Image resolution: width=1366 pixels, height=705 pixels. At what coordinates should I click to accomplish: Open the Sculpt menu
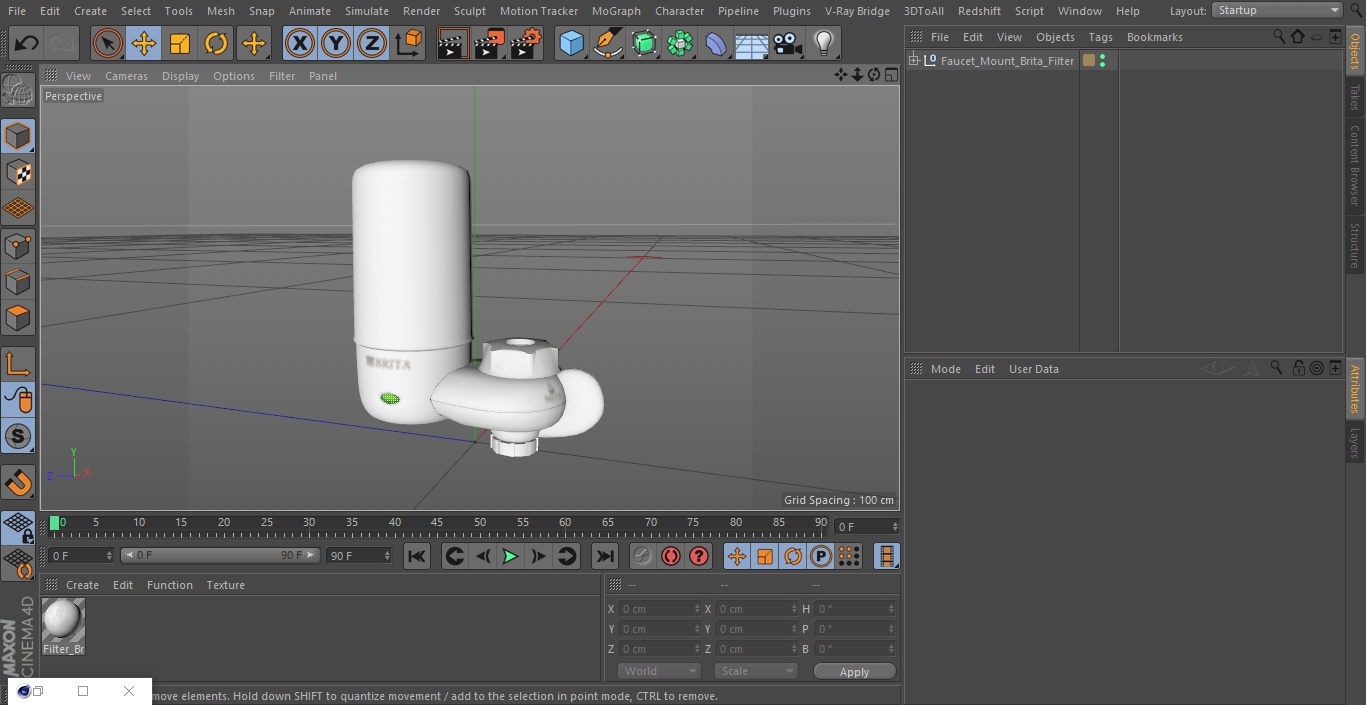pyautogui.click(x=469, y=11)
